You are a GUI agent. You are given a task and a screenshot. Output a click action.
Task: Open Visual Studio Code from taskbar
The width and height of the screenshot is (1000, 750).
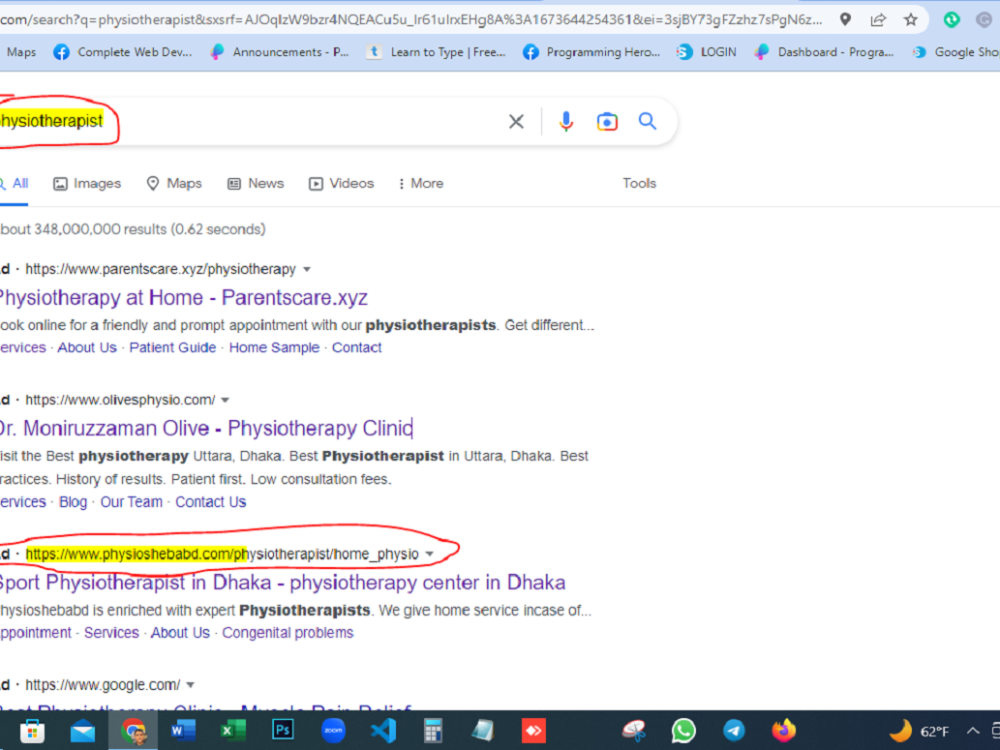click(x=383, y=731)
